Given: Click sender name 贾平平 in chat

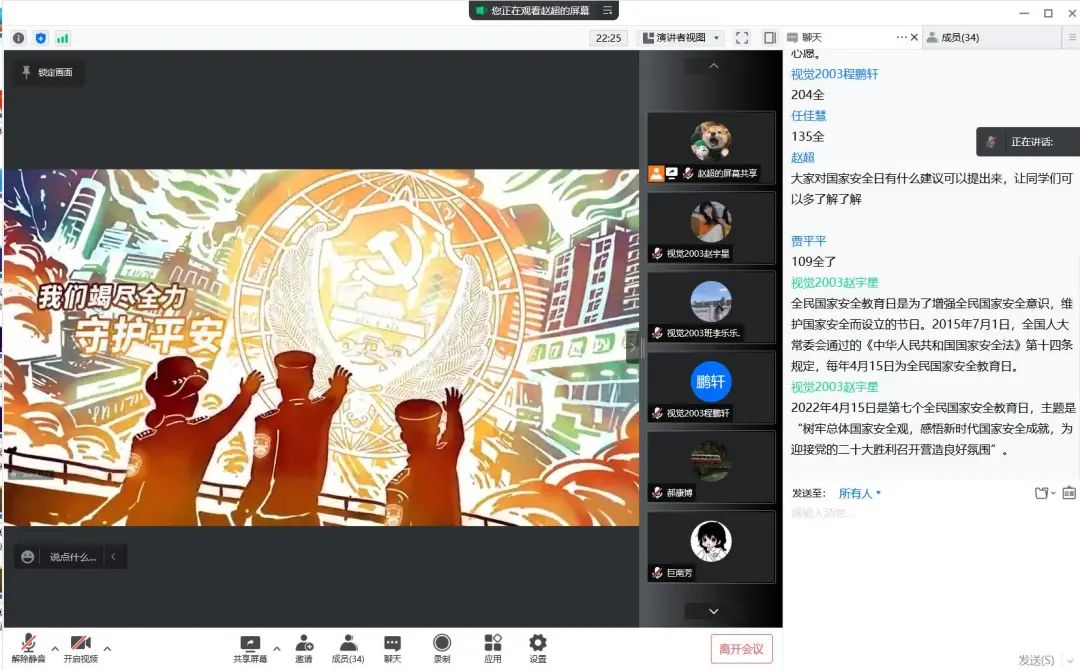Looking at the screenshot, I should coord(808,241).
